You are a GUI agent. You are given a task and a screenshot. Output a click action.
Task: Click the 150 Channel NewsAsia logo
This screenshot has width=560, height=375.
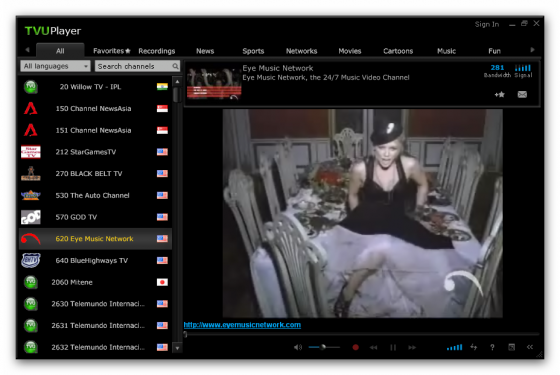pos(31,109)
